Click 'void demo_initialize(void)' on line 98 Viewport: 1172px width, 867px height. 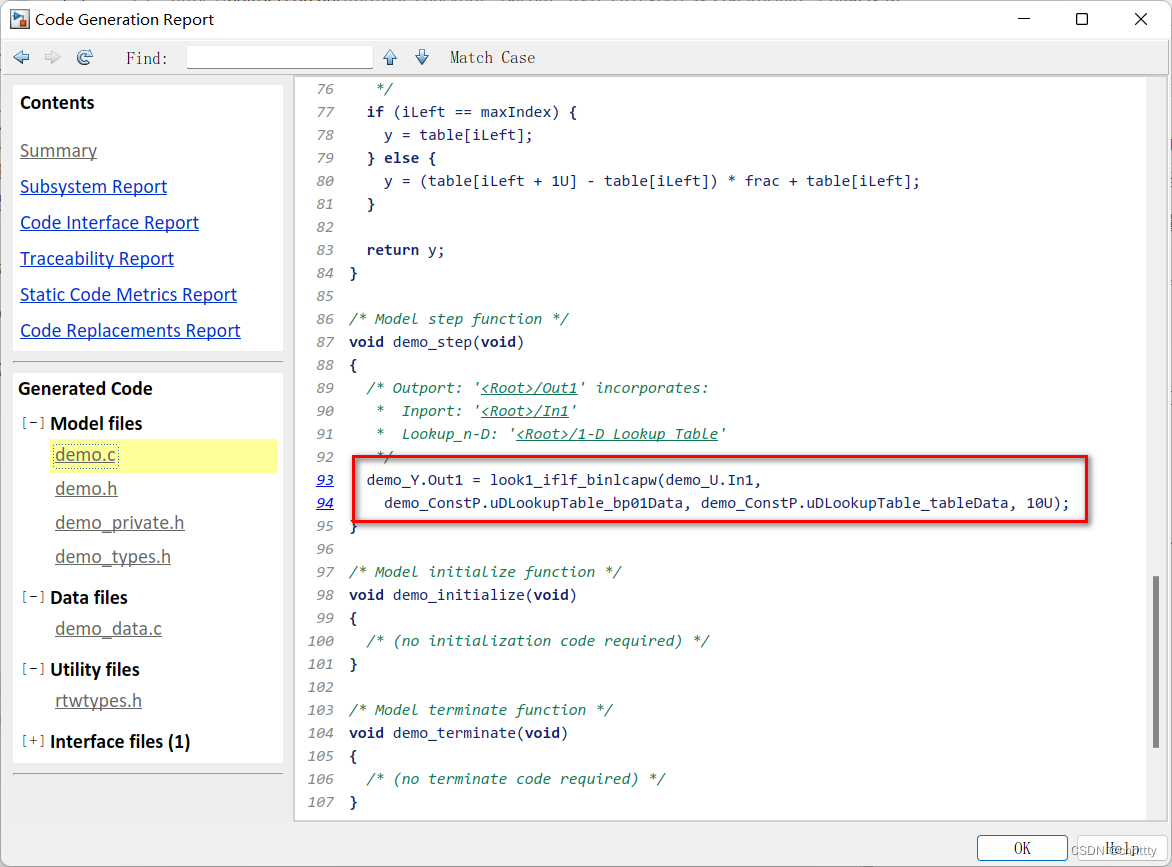pyautogui.click(x=463, y=596)
